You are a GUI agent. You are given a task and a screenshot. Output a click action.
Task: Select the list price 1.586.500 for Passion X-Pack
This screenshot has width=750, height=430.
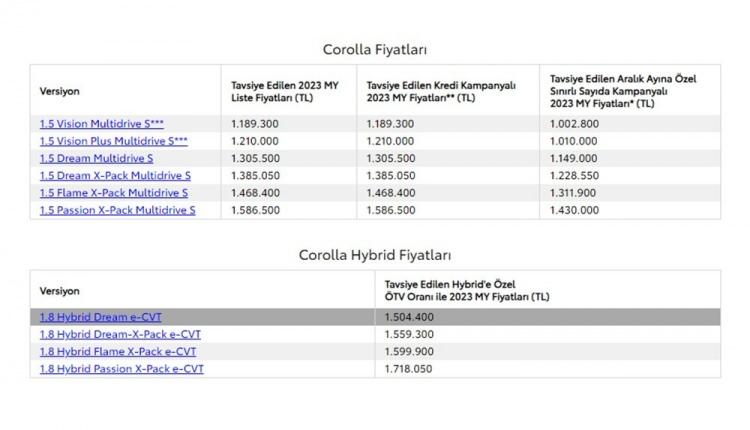[x=255, y=210]
